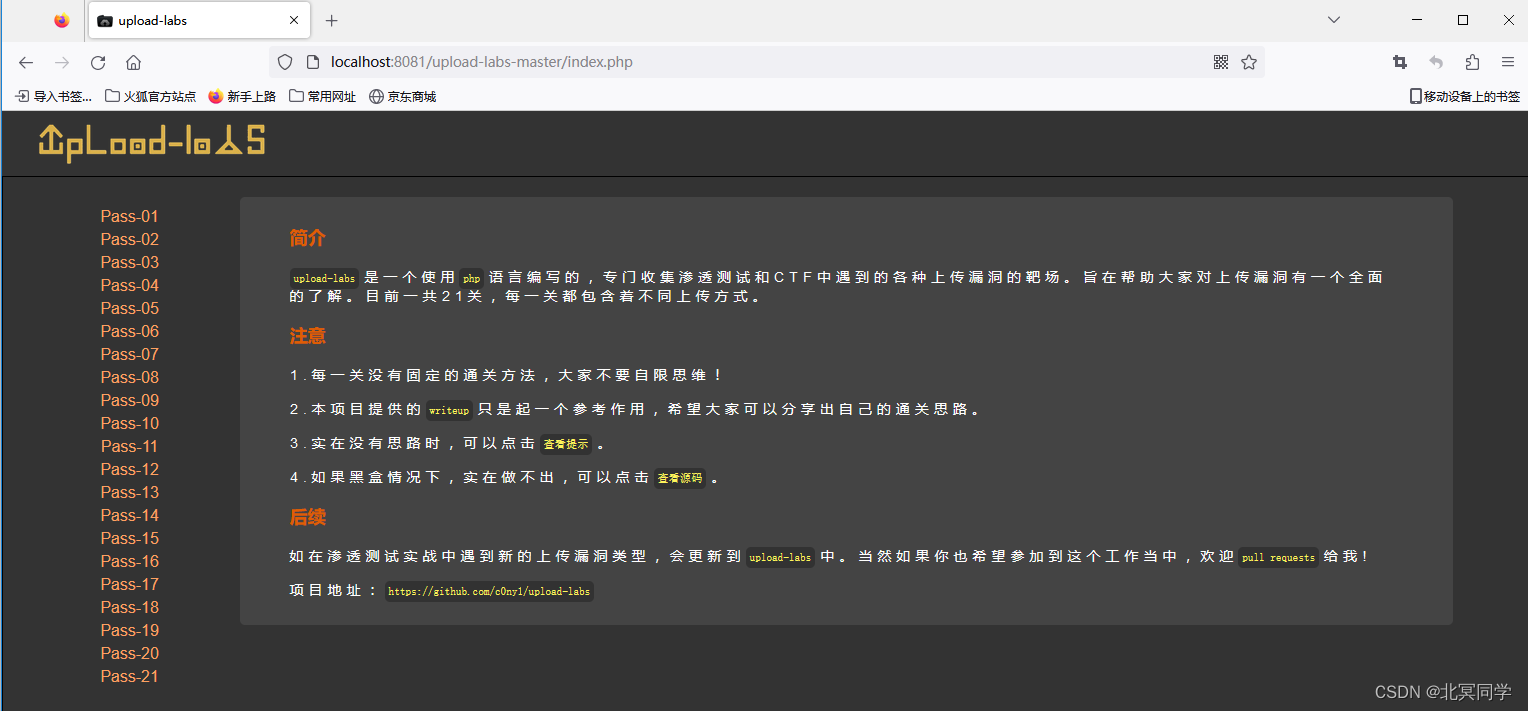Click the screenshot crop tool icon

(x=1399, y=62)
